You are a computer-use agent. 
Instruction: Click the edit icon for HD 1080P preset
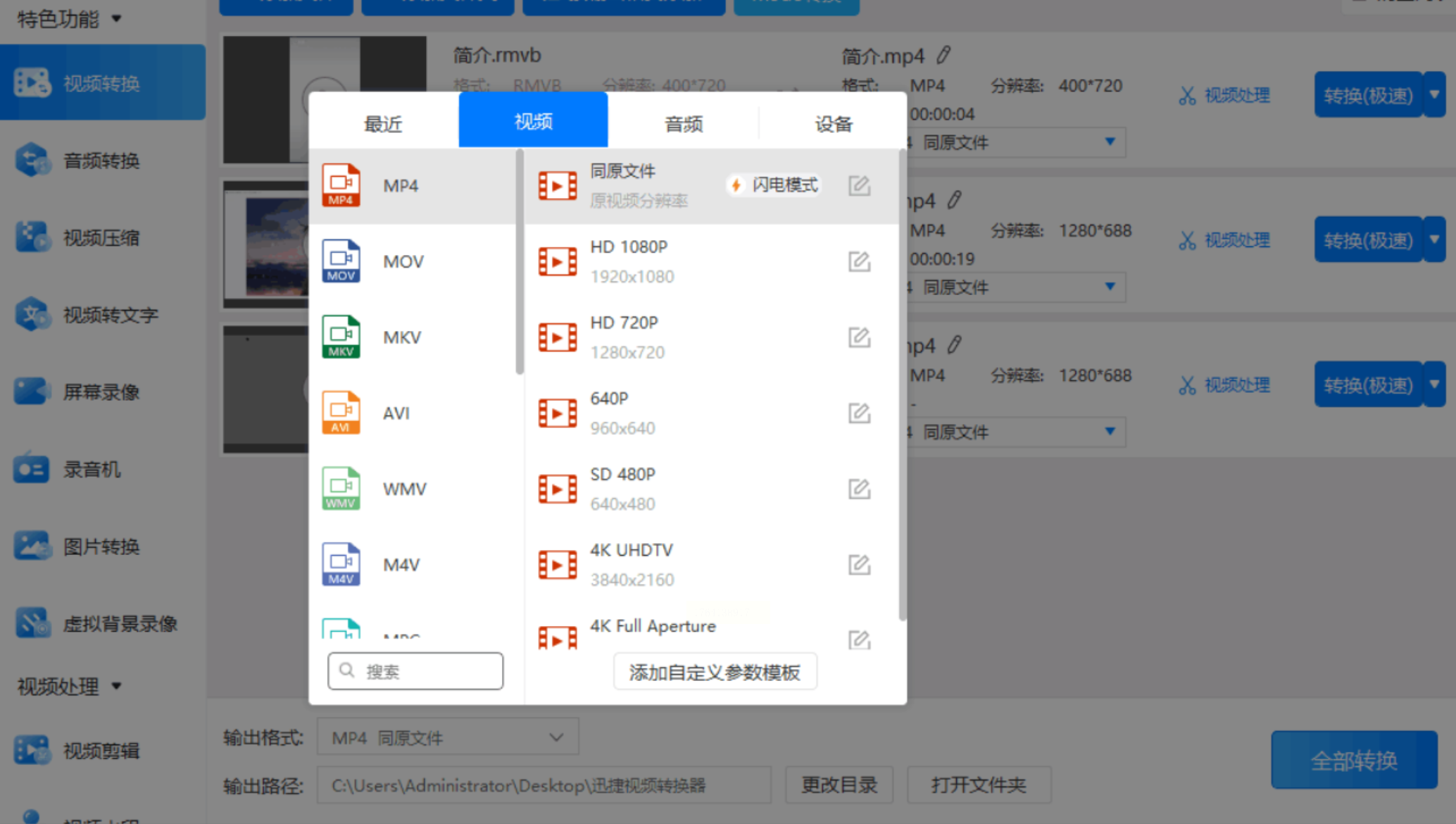point(859,262)
